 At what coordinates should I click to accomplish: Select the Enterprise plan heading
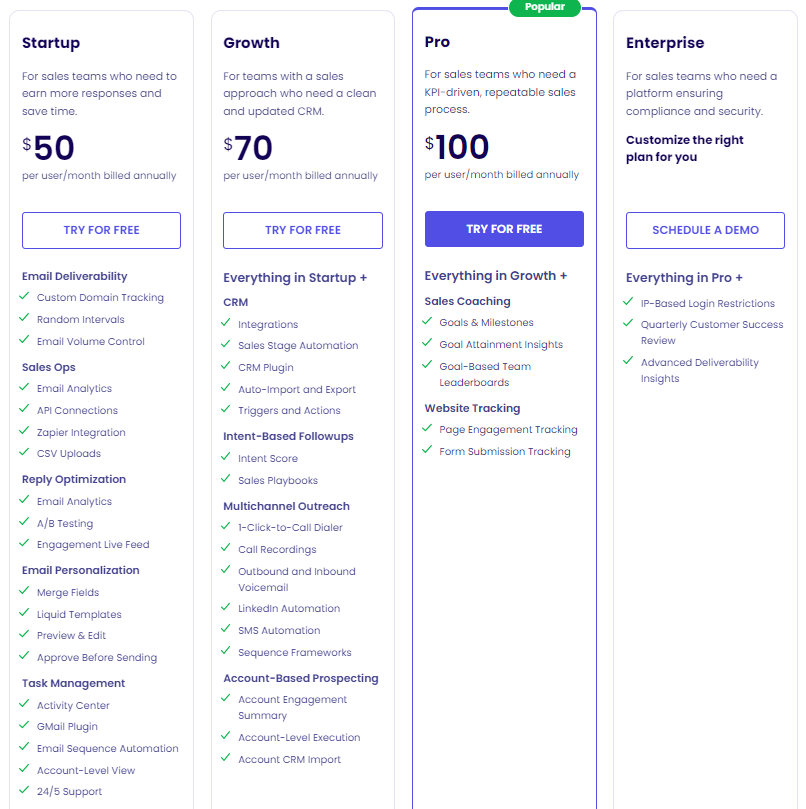point(665,43)
